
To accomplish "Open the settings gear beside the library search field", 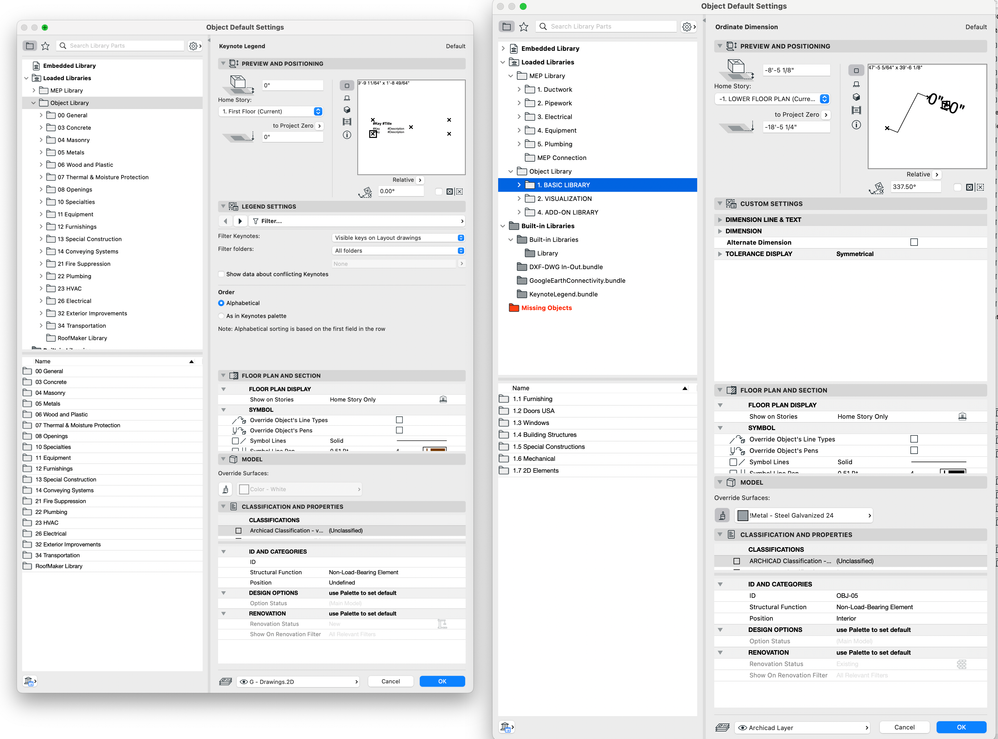I will tap(194, 45).
